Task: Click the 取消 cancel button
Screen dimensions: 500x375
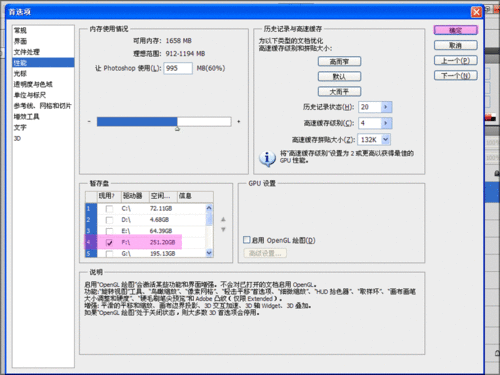Action: point(456,45)
